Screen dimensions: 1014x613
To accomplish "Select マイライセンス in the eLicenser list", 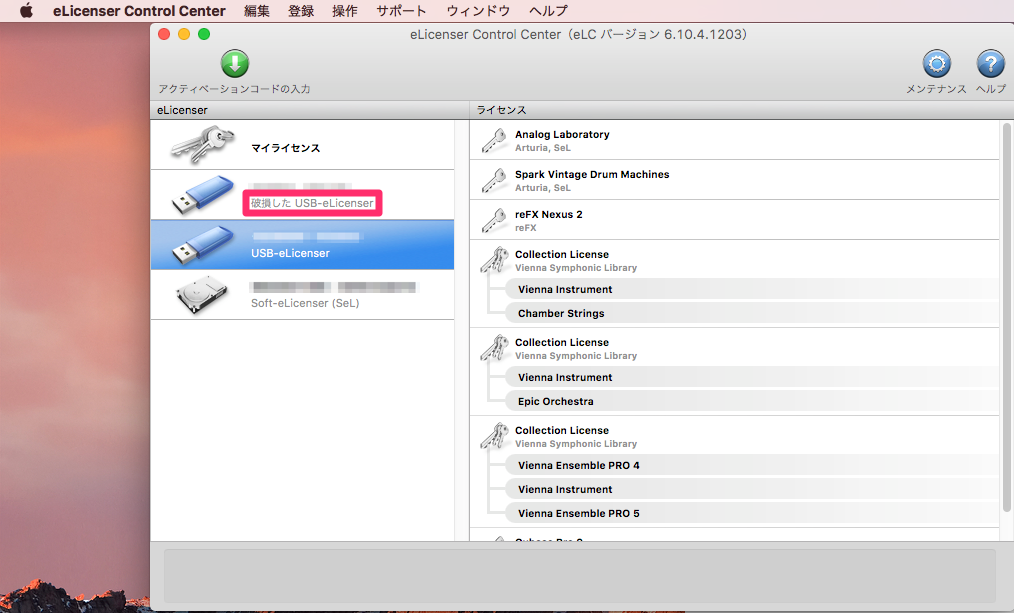I will (303, 145).
